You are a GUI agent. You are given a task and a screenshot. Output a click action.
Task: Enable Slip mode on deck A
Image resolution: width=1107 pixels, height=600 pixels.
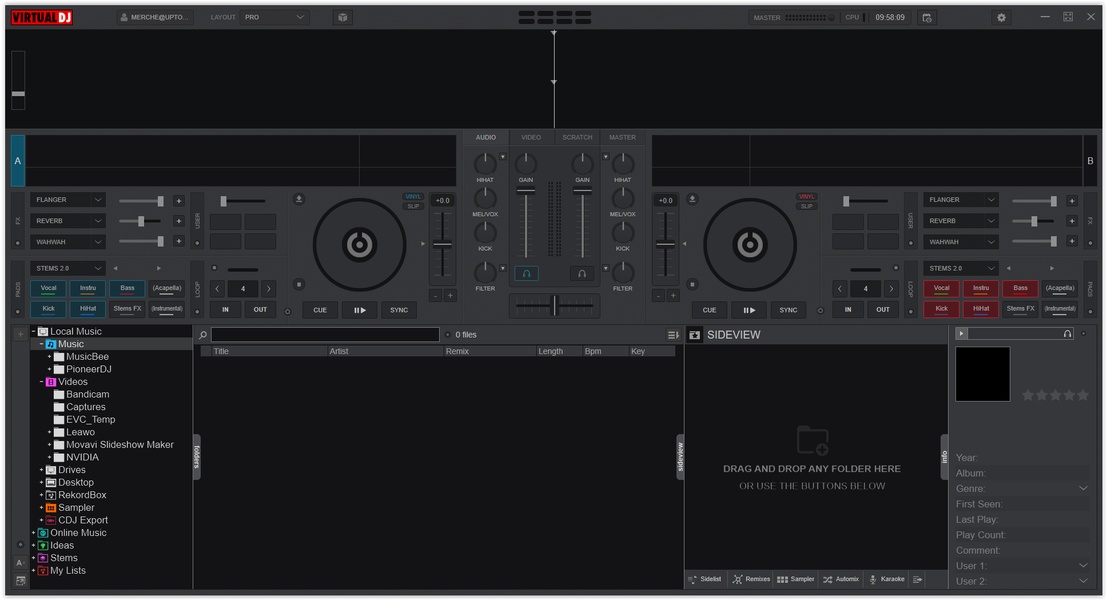click(413, 206)
